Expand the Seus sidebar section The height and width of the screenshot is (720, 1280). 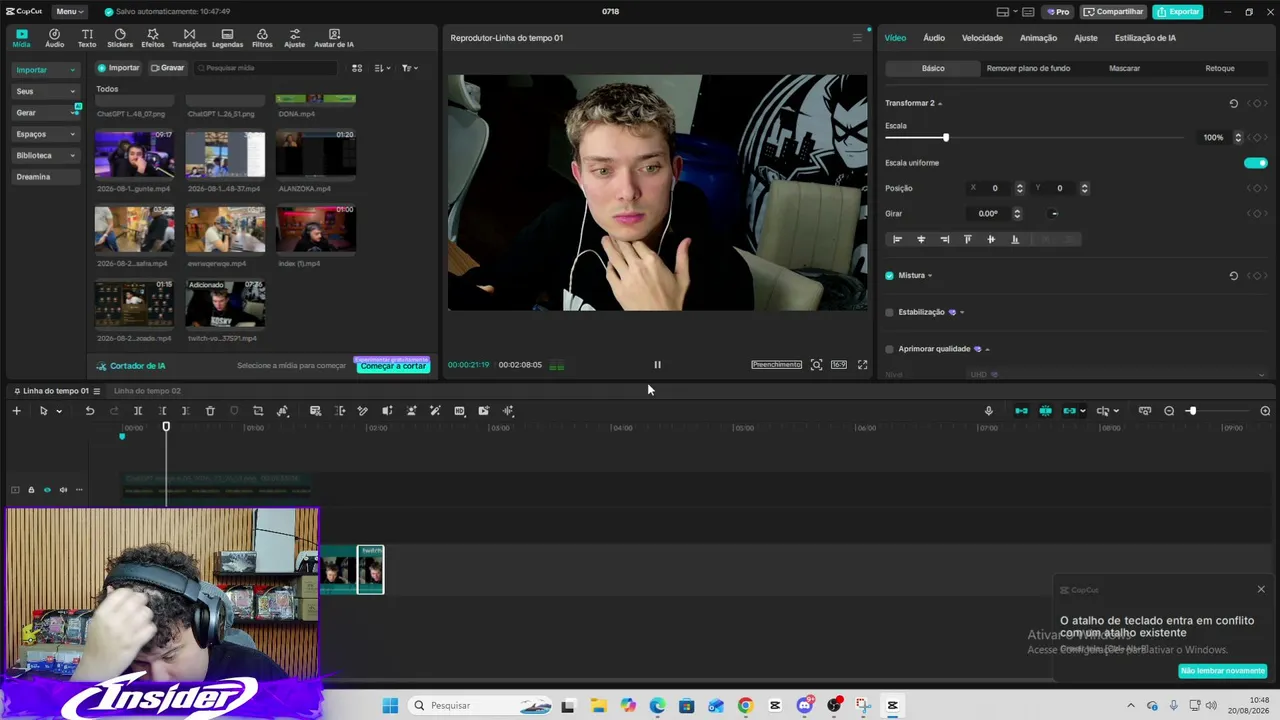tap(45, 91)
